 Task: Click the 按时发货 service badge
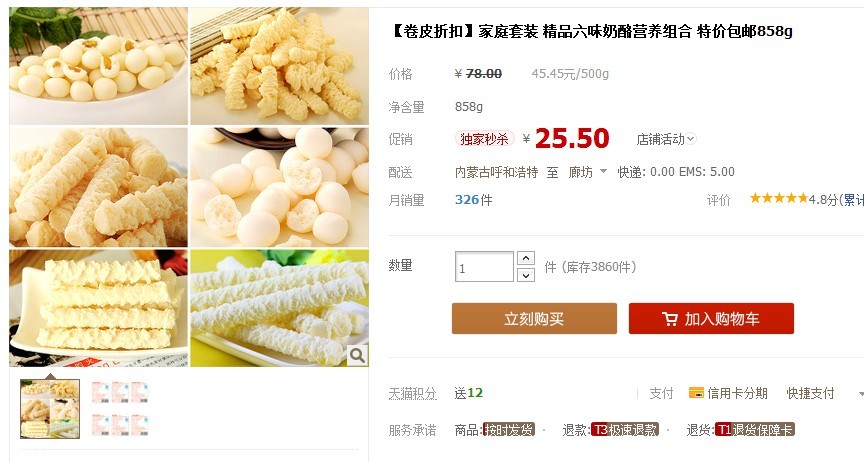[508, 429]
